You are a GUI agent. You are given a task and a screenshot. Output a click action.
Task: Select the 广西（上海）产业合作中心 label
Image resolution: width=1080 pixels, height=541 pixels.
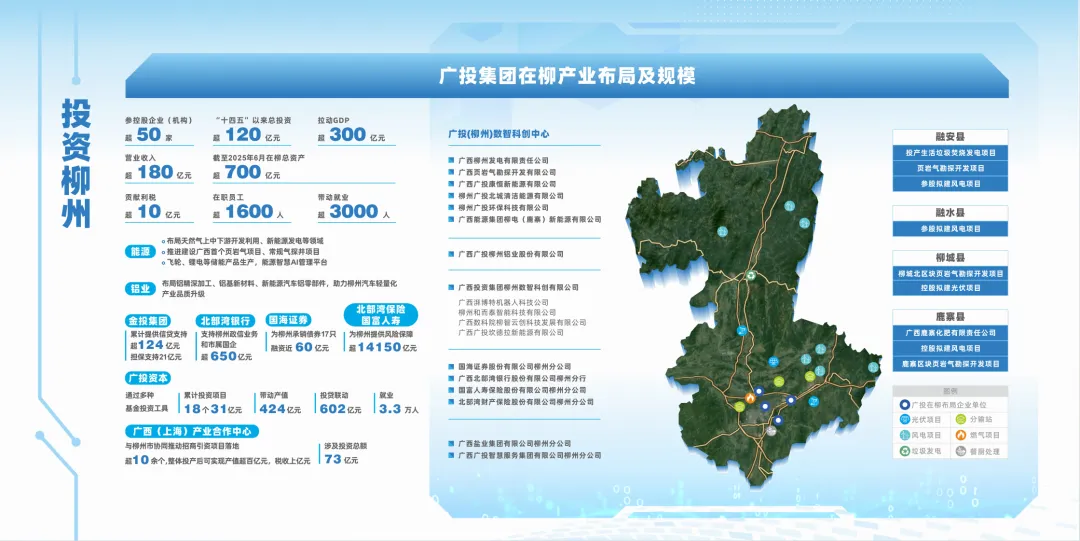tap(192, 431)
